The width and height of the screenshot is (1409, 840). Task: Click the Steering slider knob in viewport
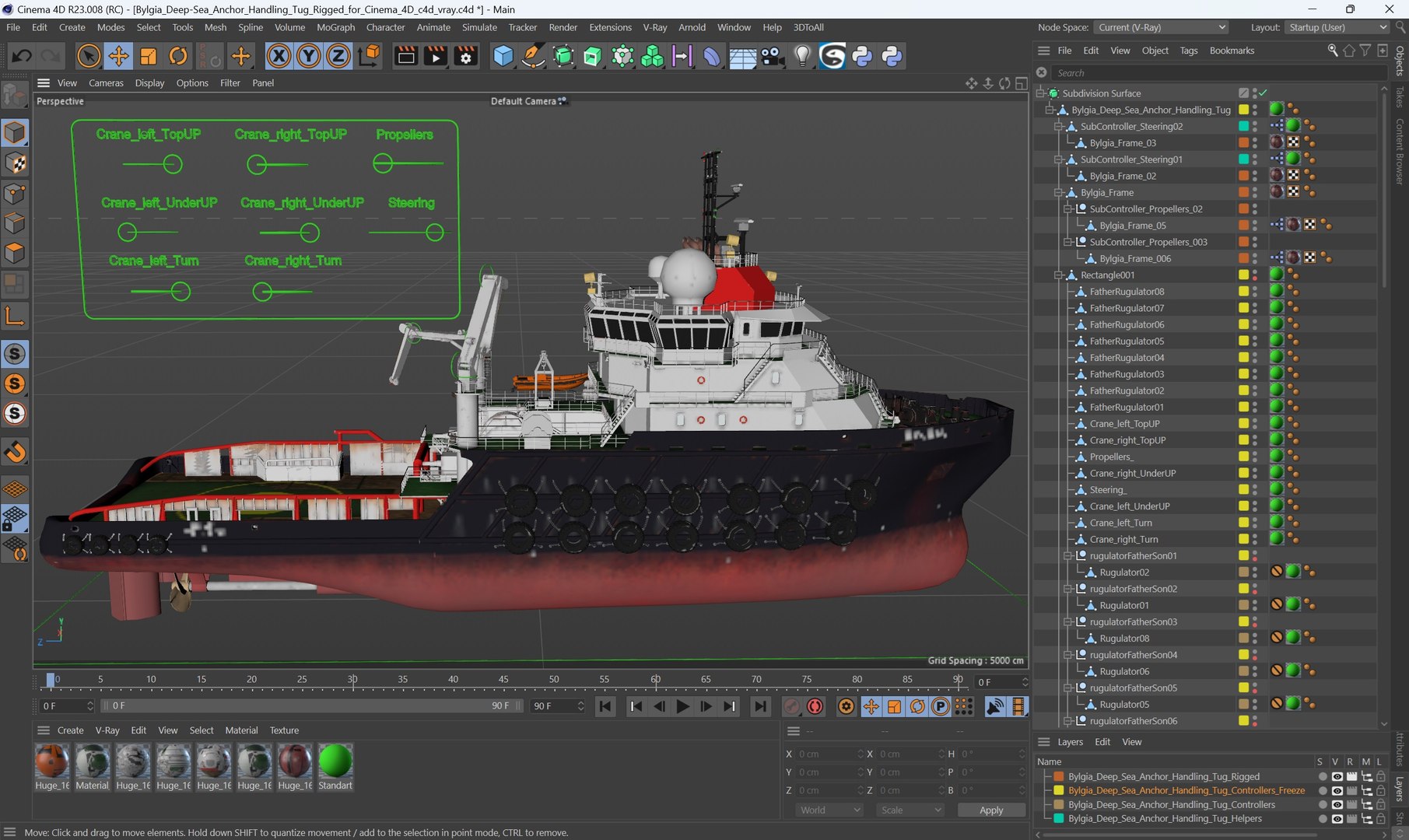tap(435, 232)
